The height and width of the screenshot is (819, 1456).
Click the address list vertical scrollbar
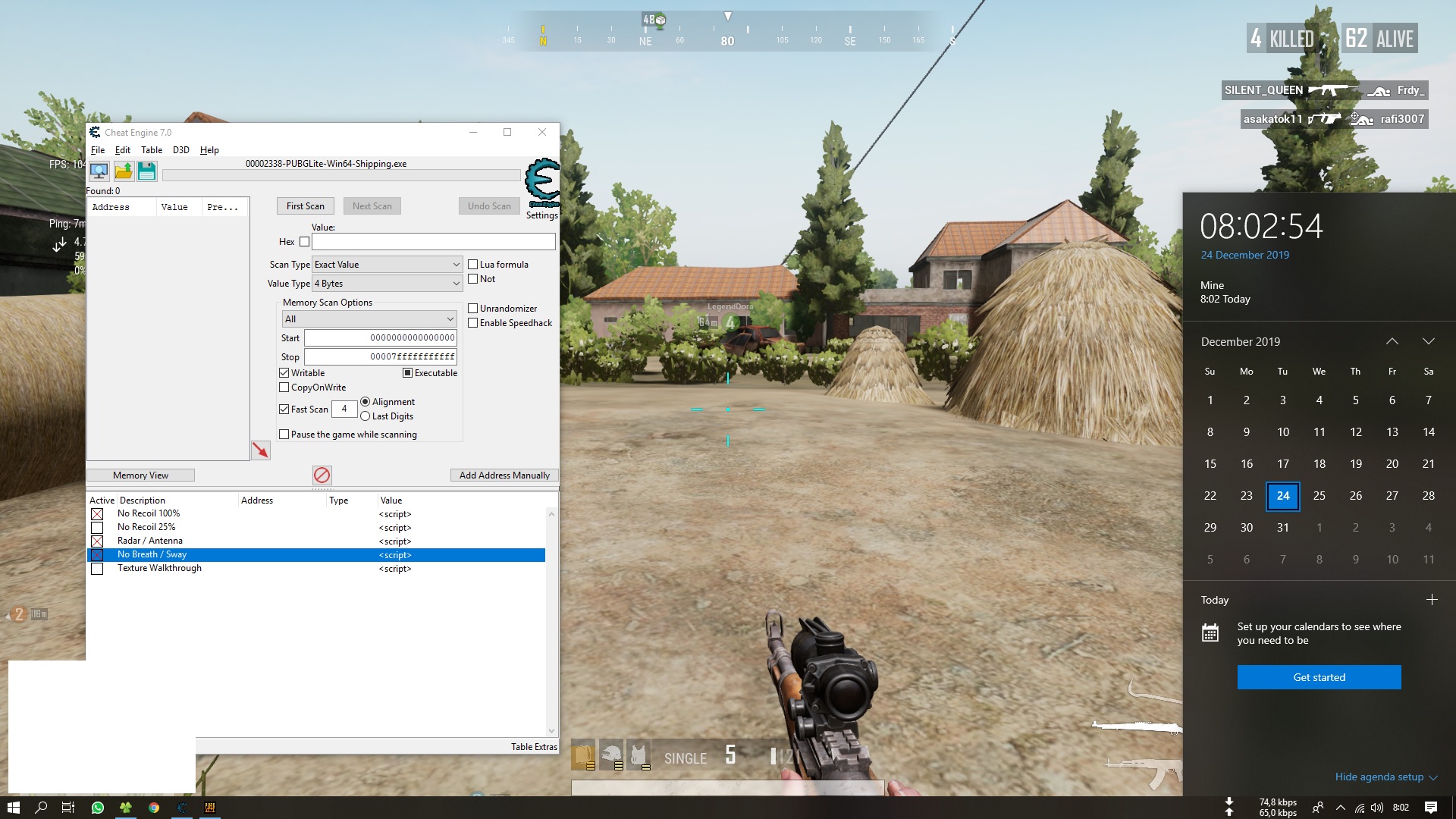[551, 622]
